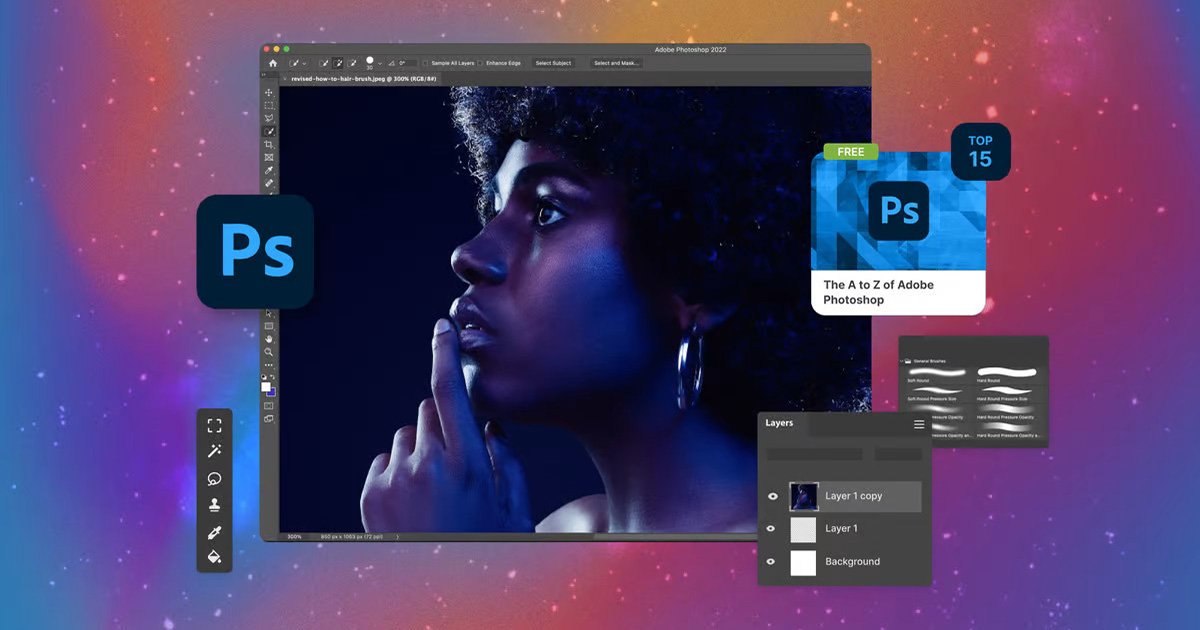Change screen mode icon at toolbar bottom
Screen dimensions: 1200x630
pos(268,419)
